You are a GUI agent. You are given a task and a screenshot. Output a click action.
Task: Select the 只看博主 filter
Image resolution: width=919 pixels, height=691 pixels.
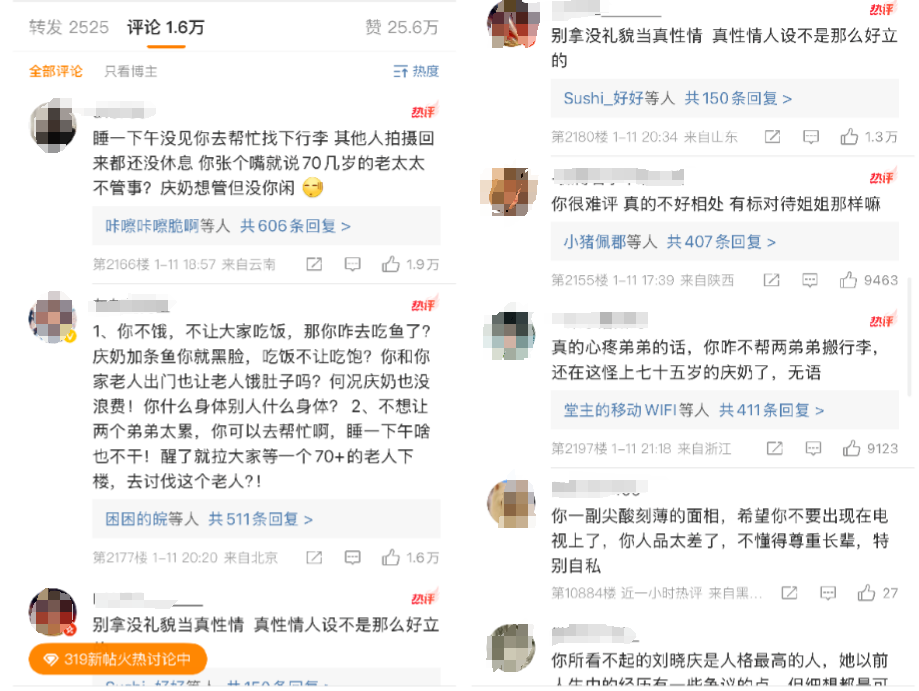[131, 72]
